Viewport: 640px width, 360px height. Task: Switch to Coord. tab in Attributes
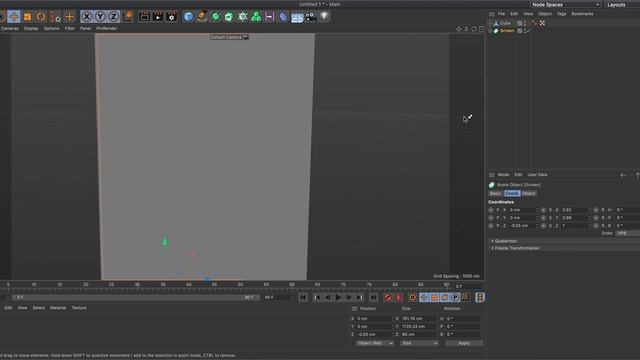(512, 193)
